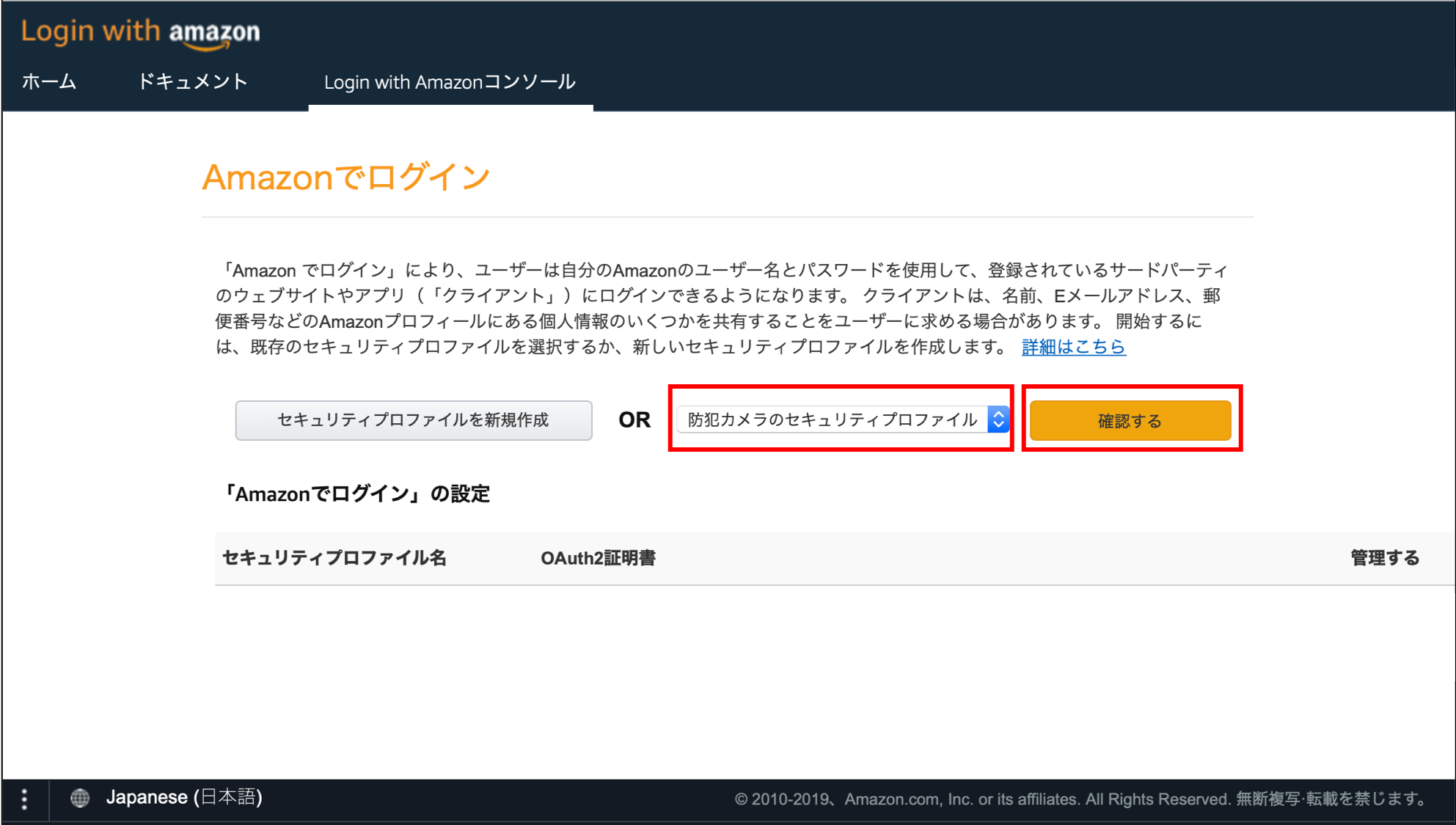Click the description paragraph about Amazonでログイン
Image resolution: width=1456 pixels, height=825 pixels.
[x=719, y=309]
